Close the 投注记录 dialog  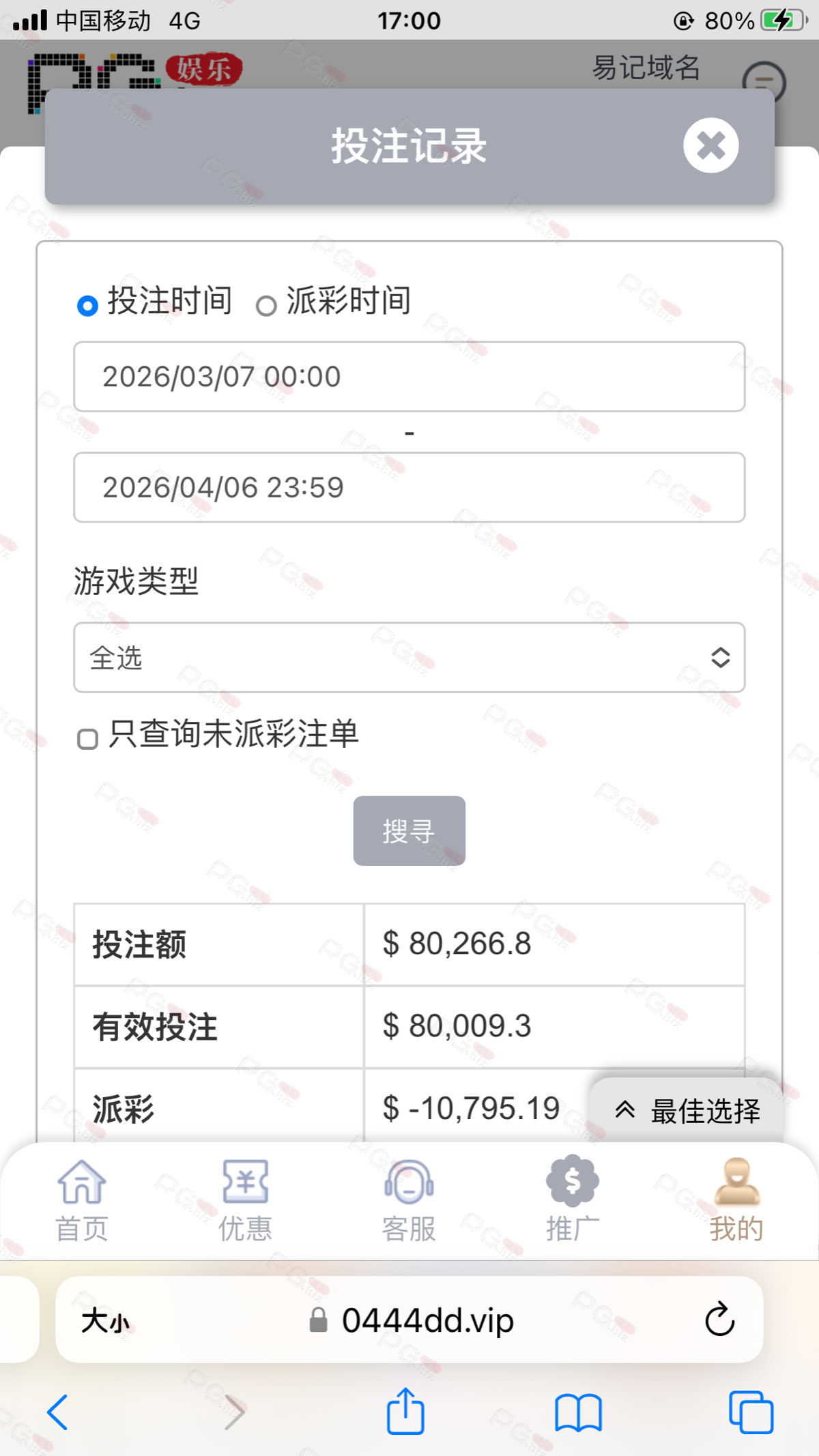[x=710, y=145]
